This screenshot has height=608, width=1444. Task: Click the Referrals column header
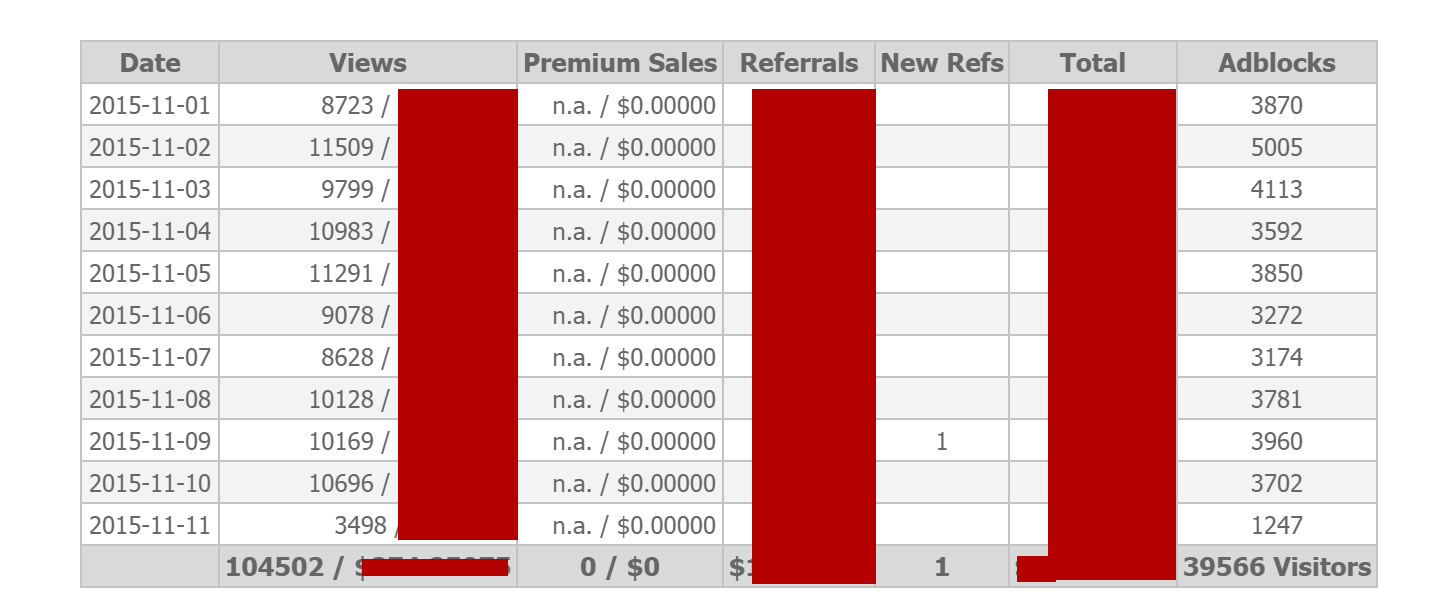[x=799, y=63]
